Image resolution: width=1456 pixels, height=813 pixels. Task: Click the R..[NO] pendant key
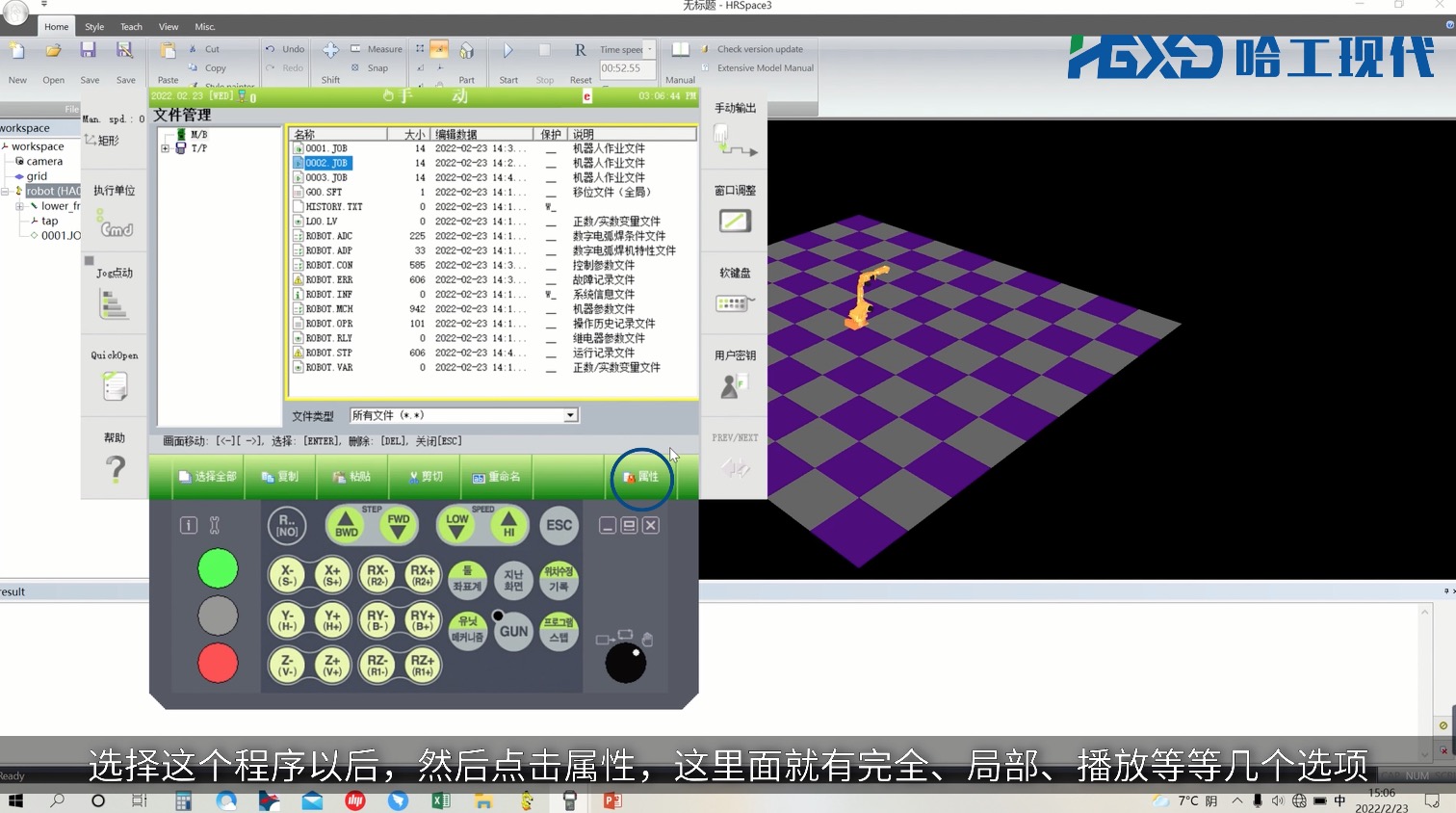(287, 526)
